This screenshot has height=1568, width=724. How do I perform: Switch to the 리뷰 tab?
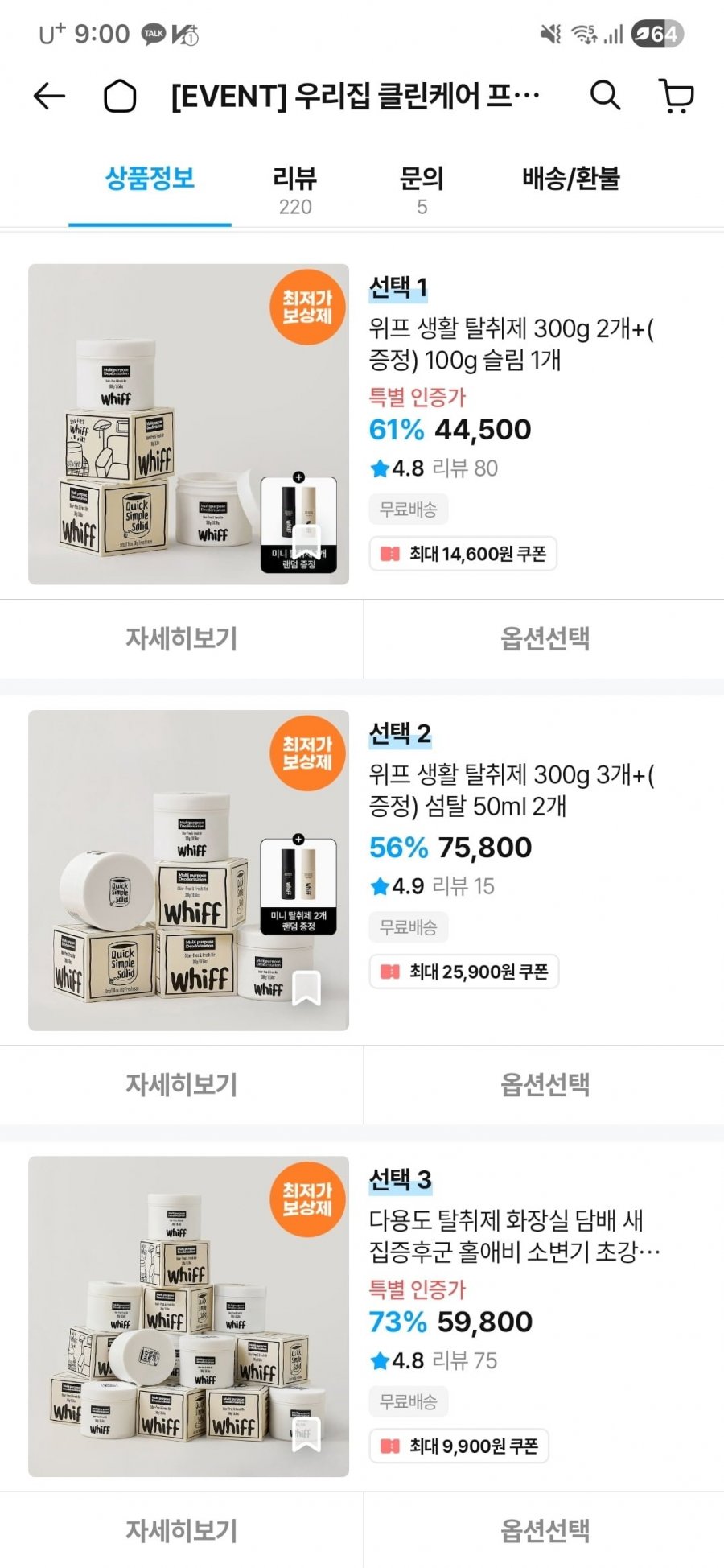(295, 190)
